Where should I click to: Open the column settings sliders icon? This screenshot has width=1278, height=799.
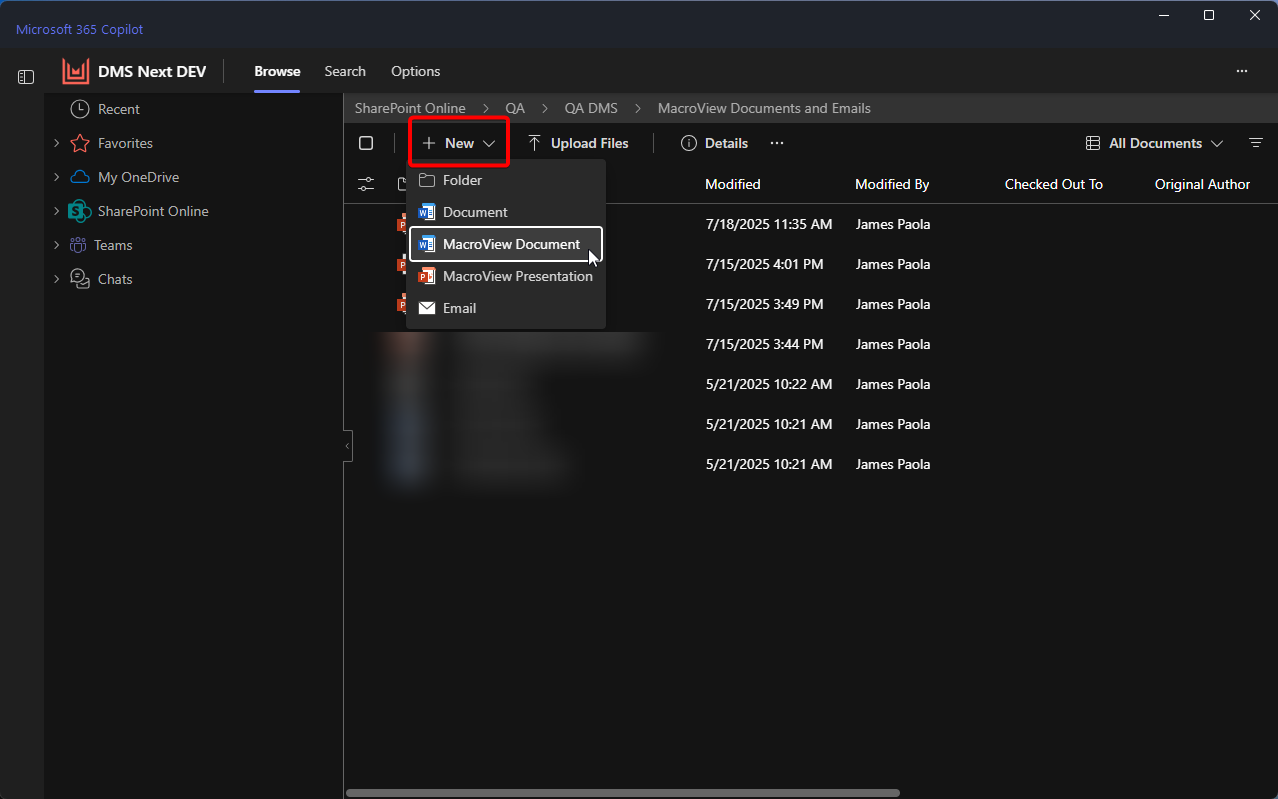click(x=366, y=184)
